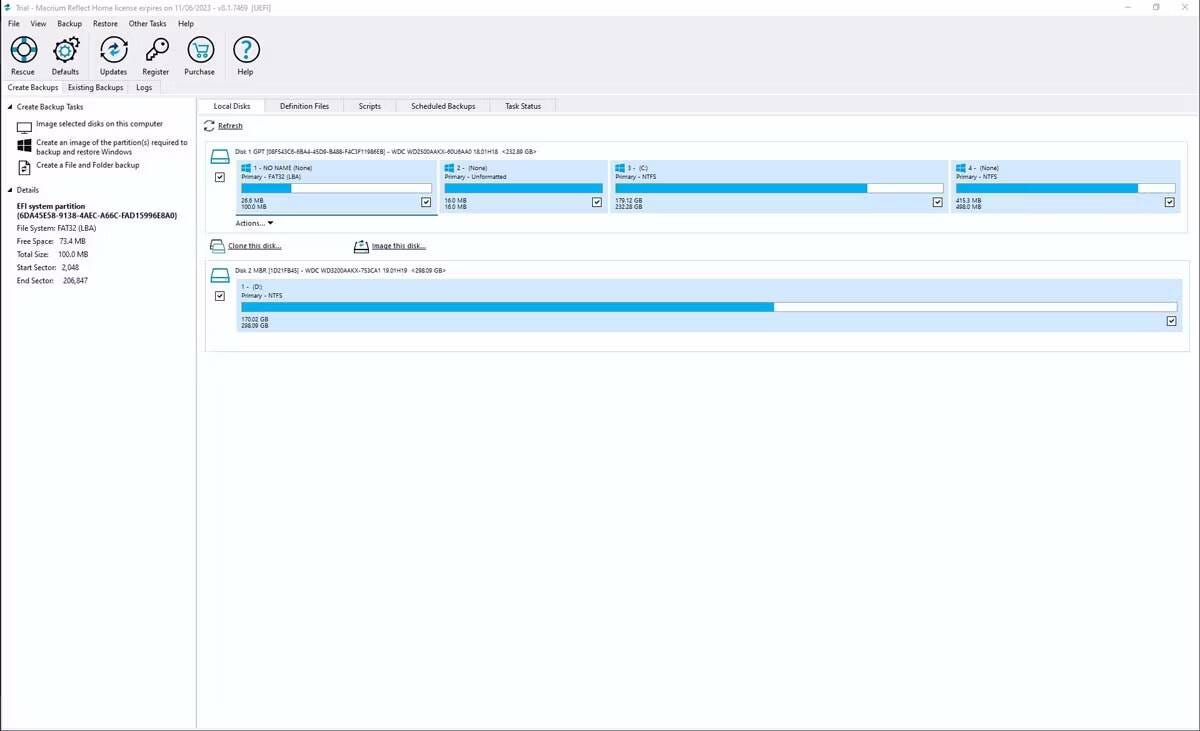This screenshot has width=1200, height=731.
Task: Click the Refresh arrows icon
Action: 209,126
